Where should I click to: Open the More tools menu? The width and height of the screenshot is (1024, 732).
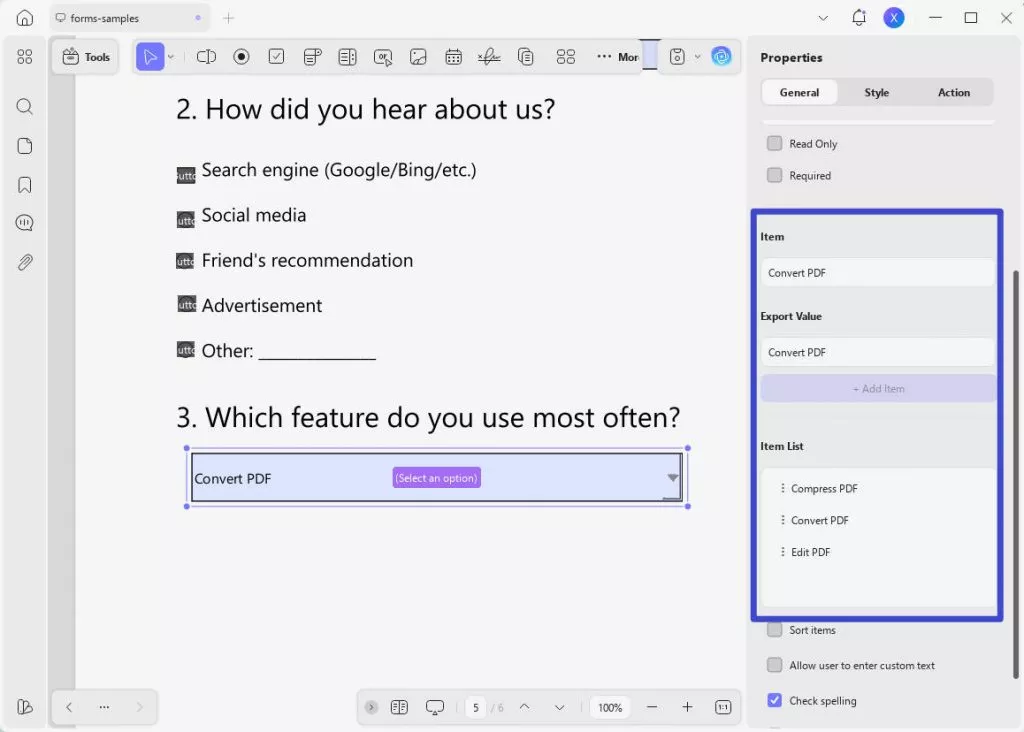(618, 57)
